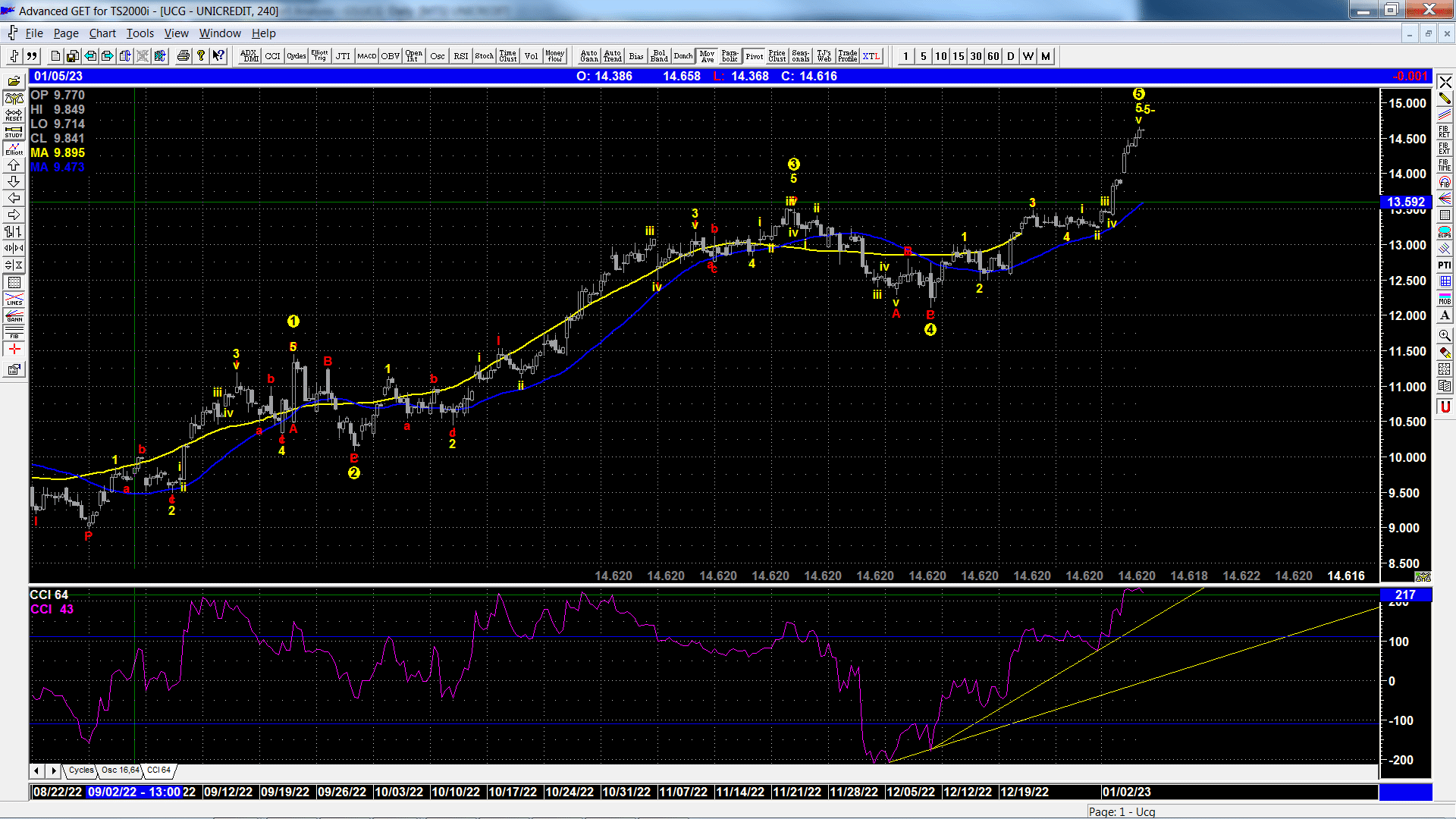Viewport: 1456px width, 819px height.
Task: Click the new blank page icon
Action: [55, 56]
